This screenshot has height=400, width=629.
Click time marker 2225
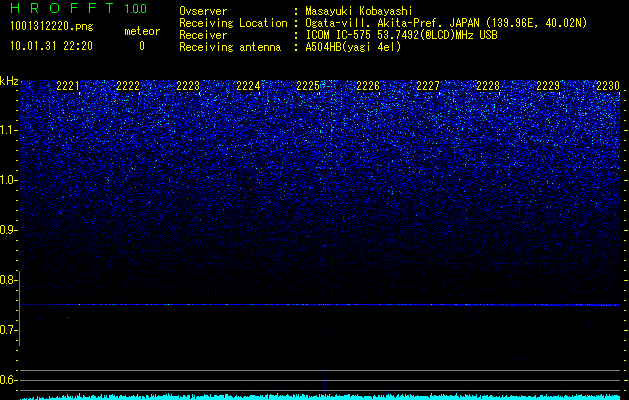tap(308, 86)
